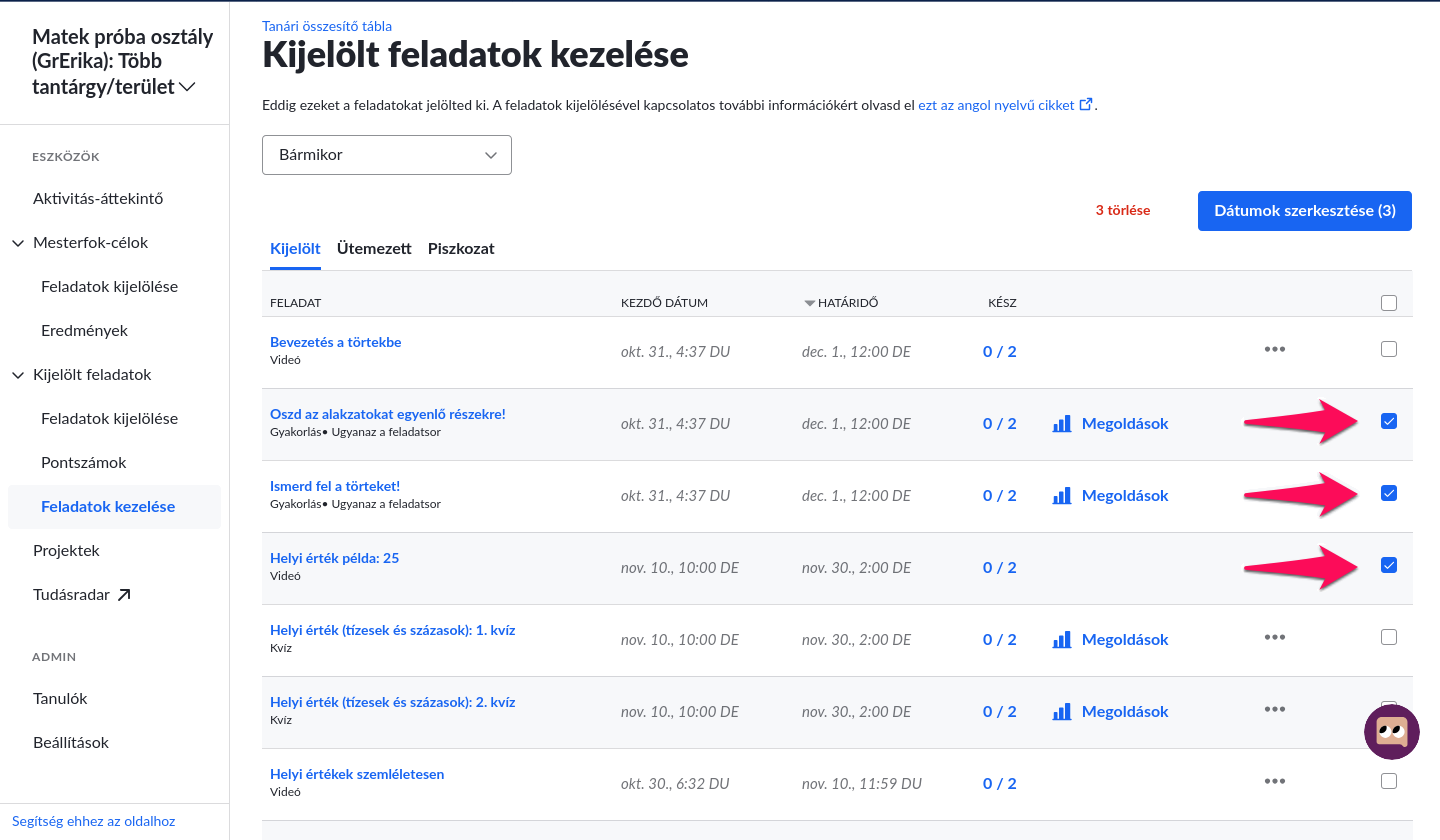This screenshot has height=840, width=1440.
Task: Open Helyi értékek szemléletesen task link
Action: (x=357, y=774)
